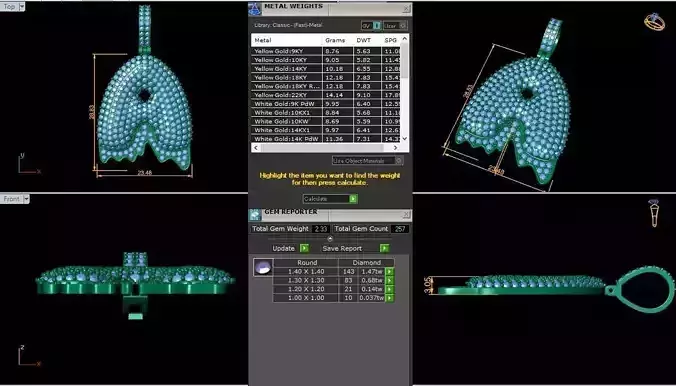Select the White Gold:9K PdW row

326,104
